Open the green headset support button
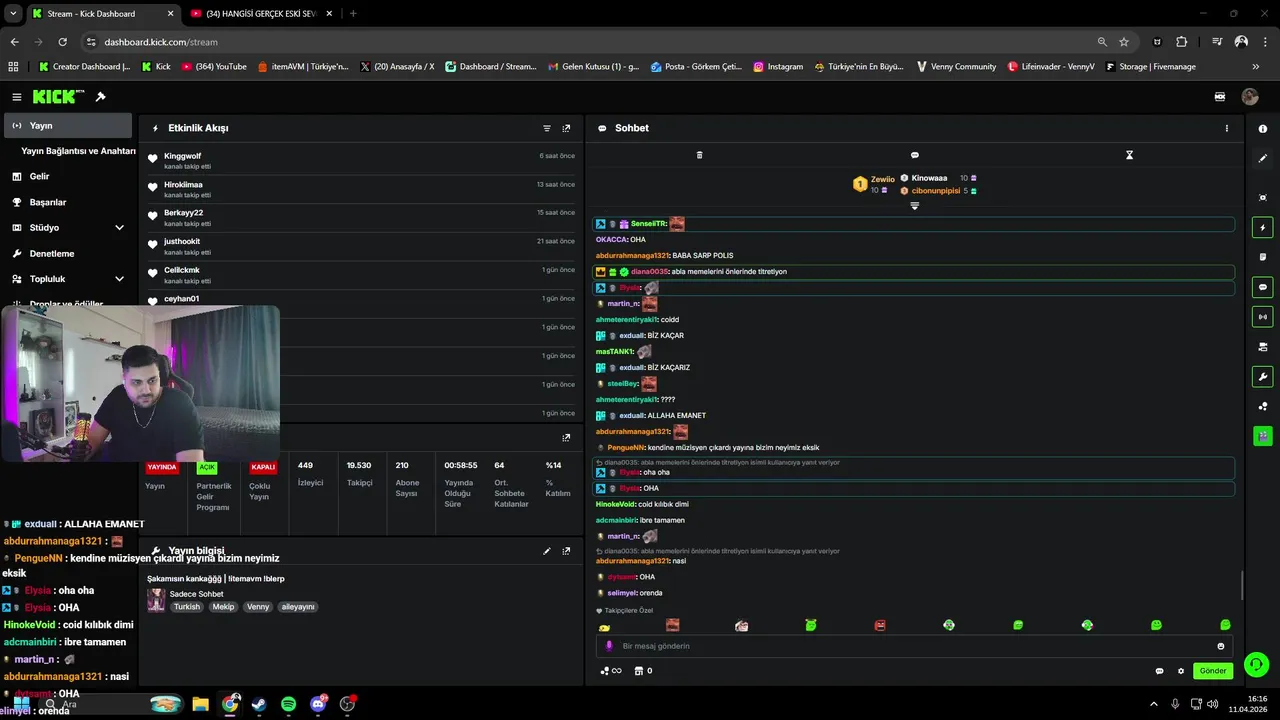The height and width of the screenshot is (720, 1280). pyautogui.click(x=1256, y=664)
